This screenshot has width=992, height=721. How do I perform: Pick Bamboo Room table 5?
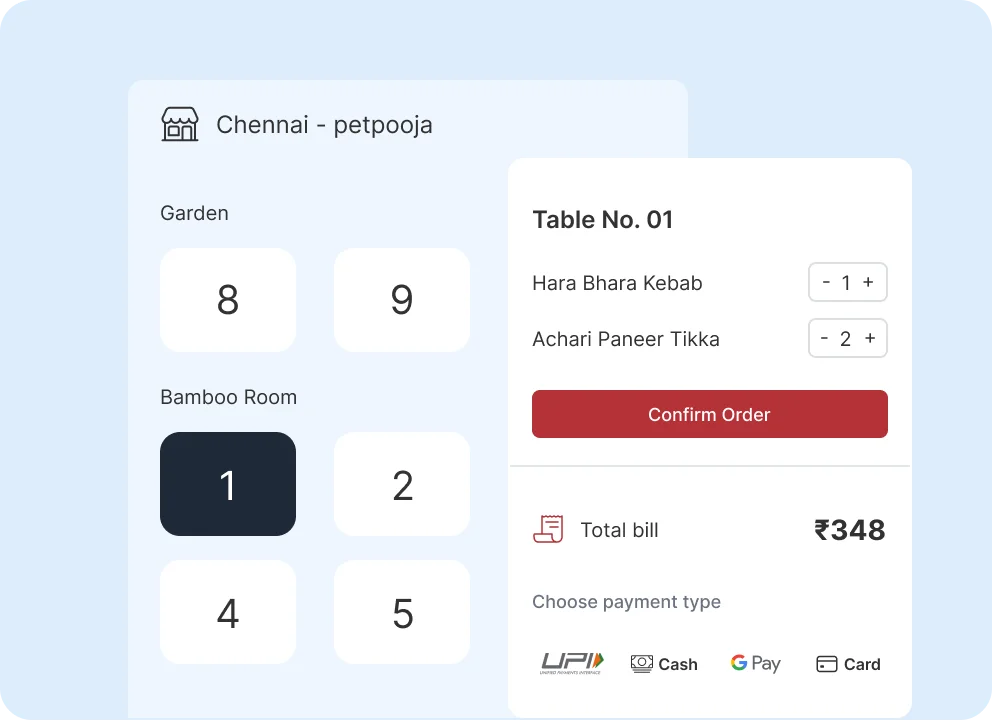tap(402, 613)
